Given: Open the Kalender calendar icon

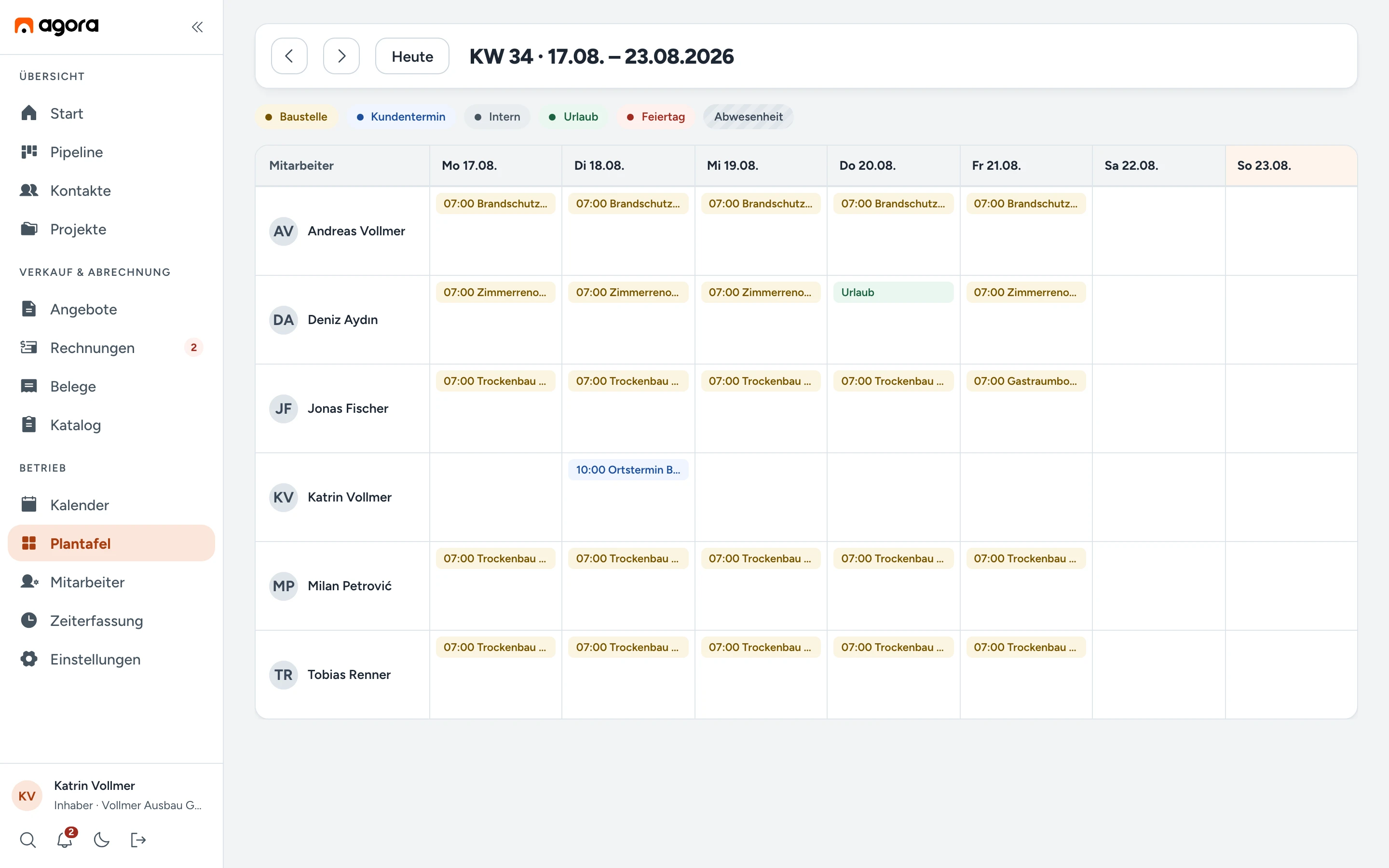Looking at the screenshot, I should (29, 504).
